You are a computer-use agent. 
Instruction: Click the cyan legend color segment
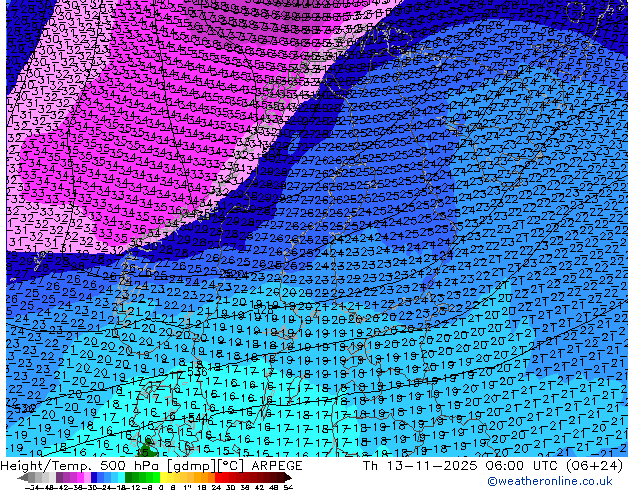tap(121, 478)
